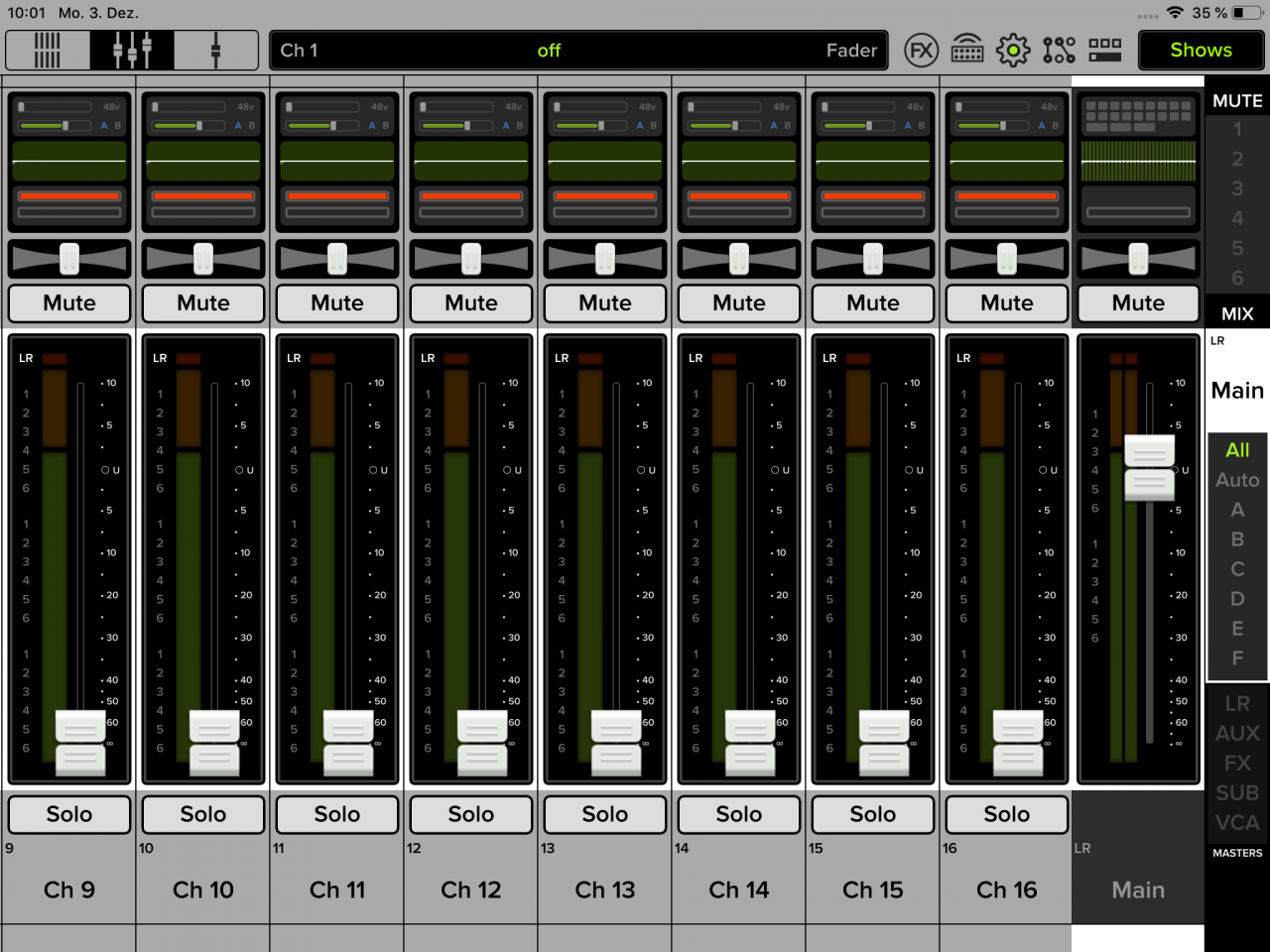Image resolution: width=1270 pixels, height=952 pixels.
Task: Open the quick access panel icon
Action: click(1104, 51)
